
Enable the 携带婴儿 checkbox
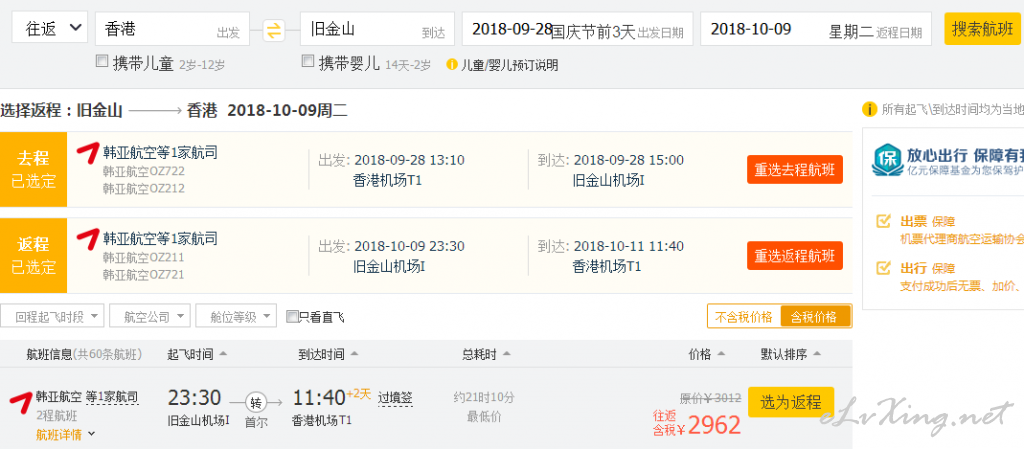[x=308, y=61]
